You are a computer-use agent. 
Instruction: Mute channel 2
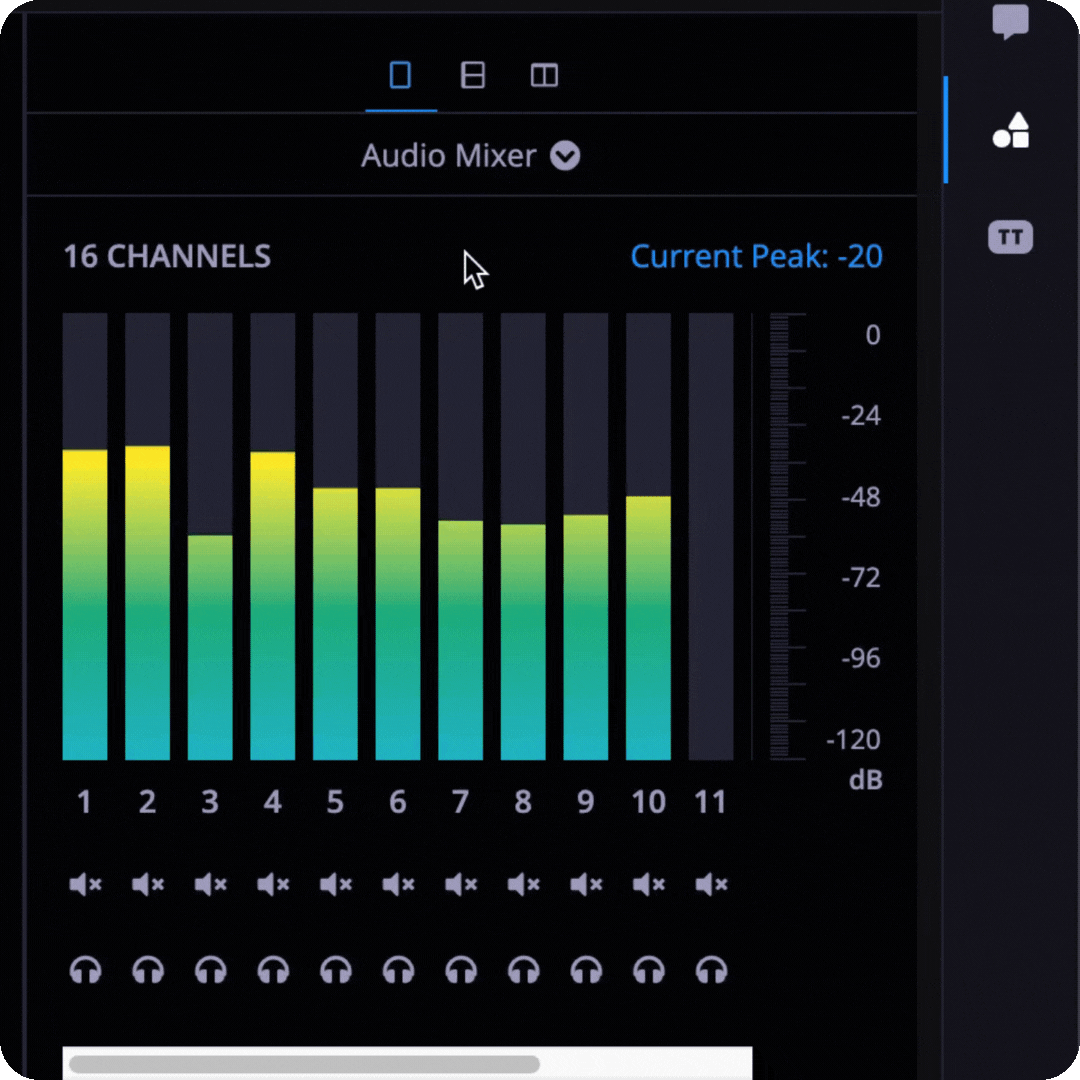point(148,884)
